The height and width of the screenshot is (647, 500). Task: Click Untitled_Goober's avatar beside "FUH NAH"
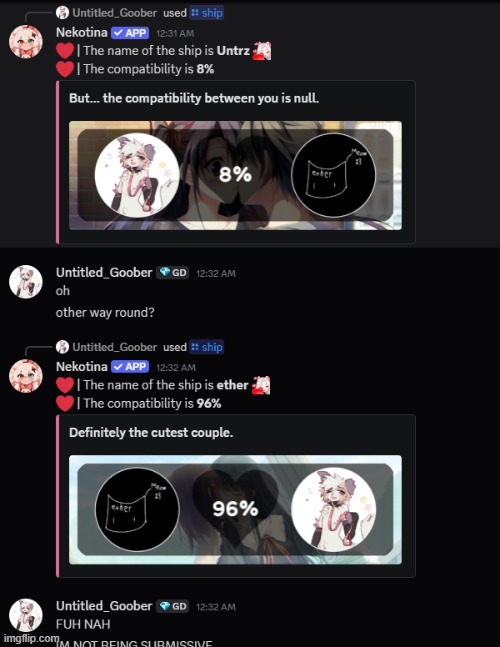tap(26, 615)
